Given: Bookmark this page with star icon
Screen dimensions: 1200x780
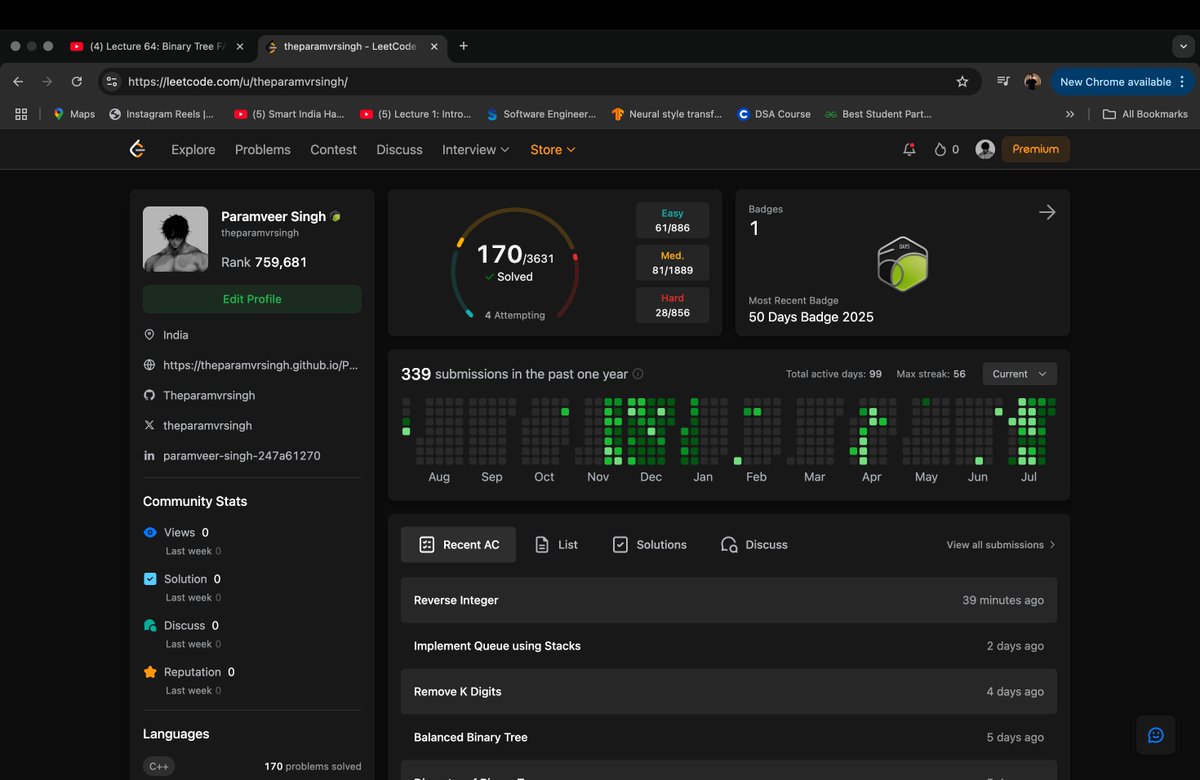Looking at the screenshot, I should point(962,82).
